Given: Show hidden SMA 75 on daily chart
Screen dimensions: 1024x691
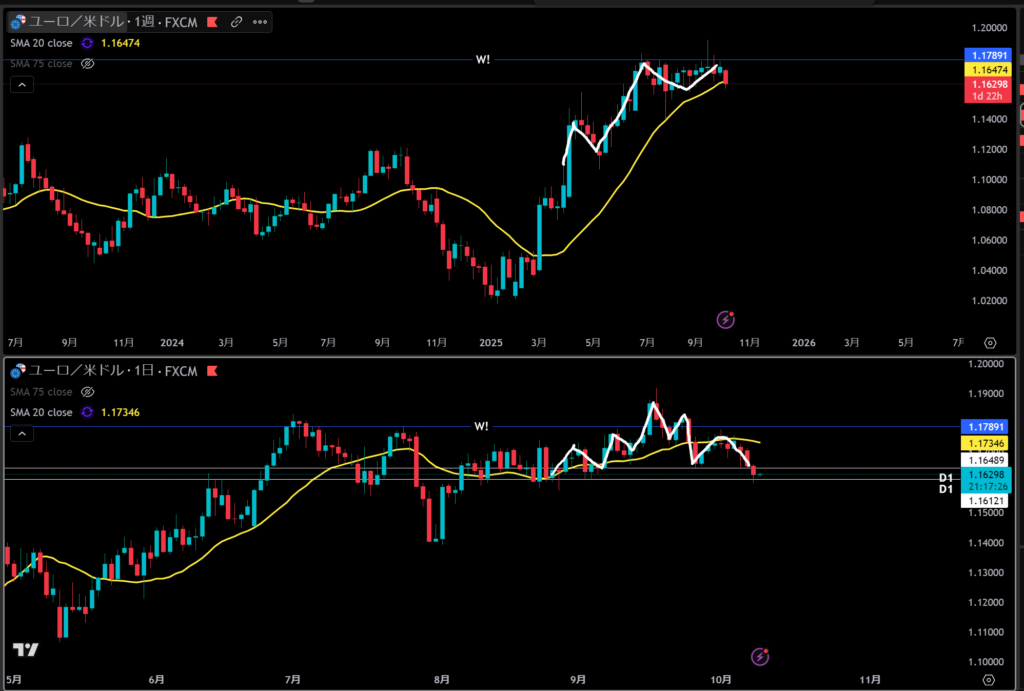Looking at the screenshot, I should coord(87,392).
